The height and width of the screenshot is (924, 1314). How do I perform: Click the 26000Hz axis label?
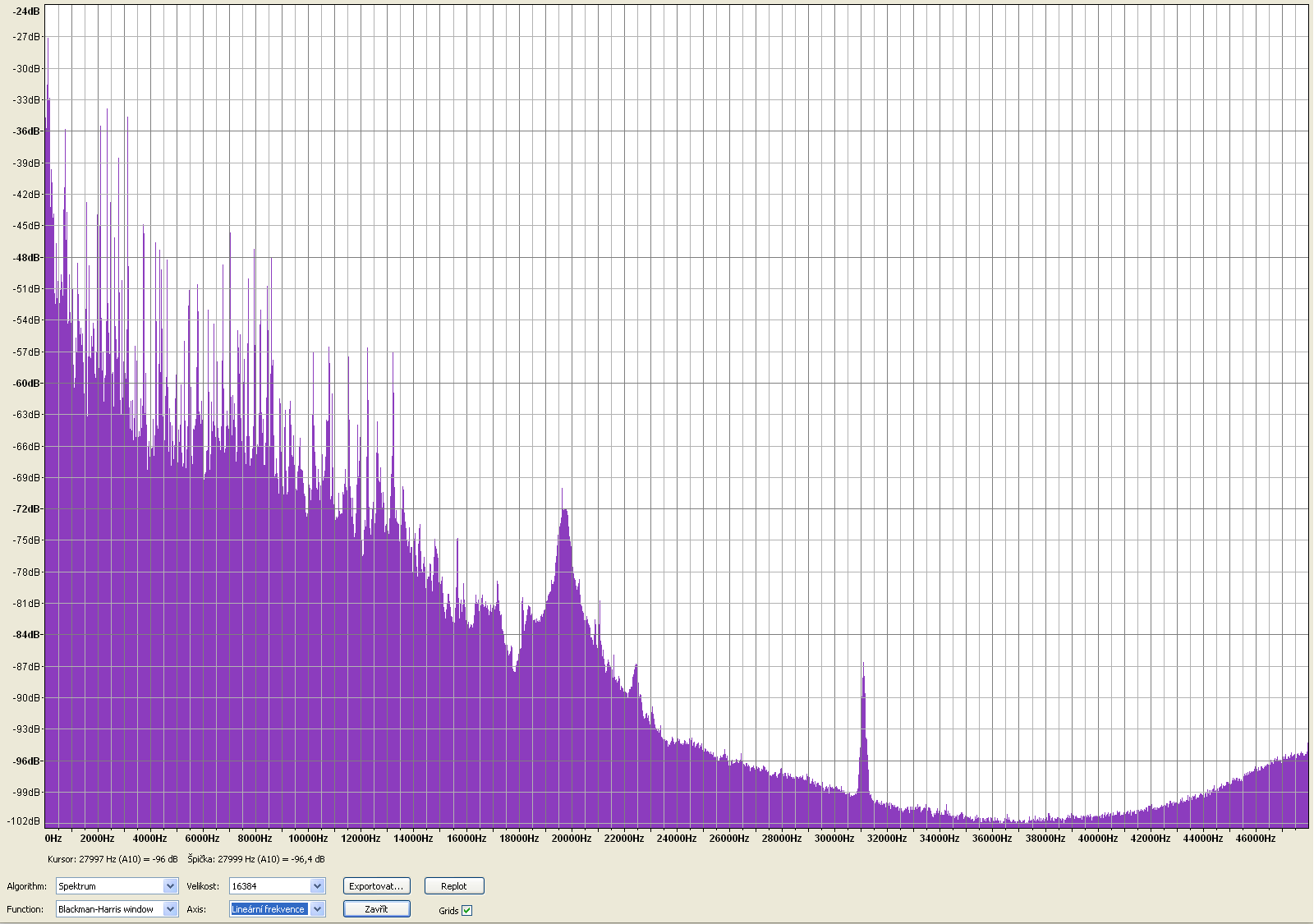[x=729, y=839]
